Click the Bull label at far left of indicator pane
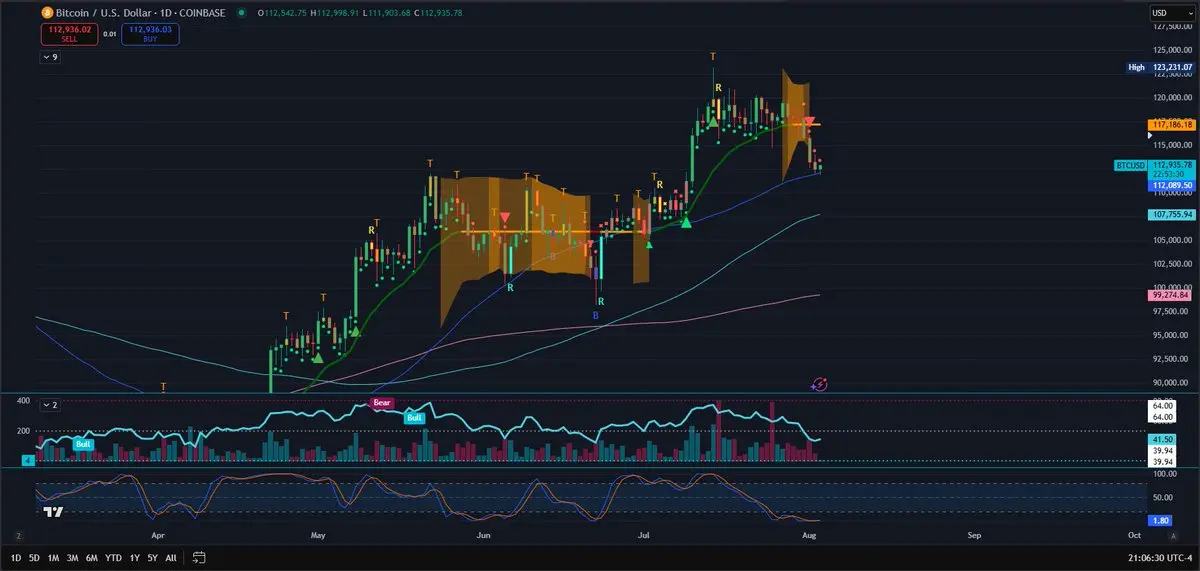The width and height of the screenshot is (1200, 571). coord(84,443)
